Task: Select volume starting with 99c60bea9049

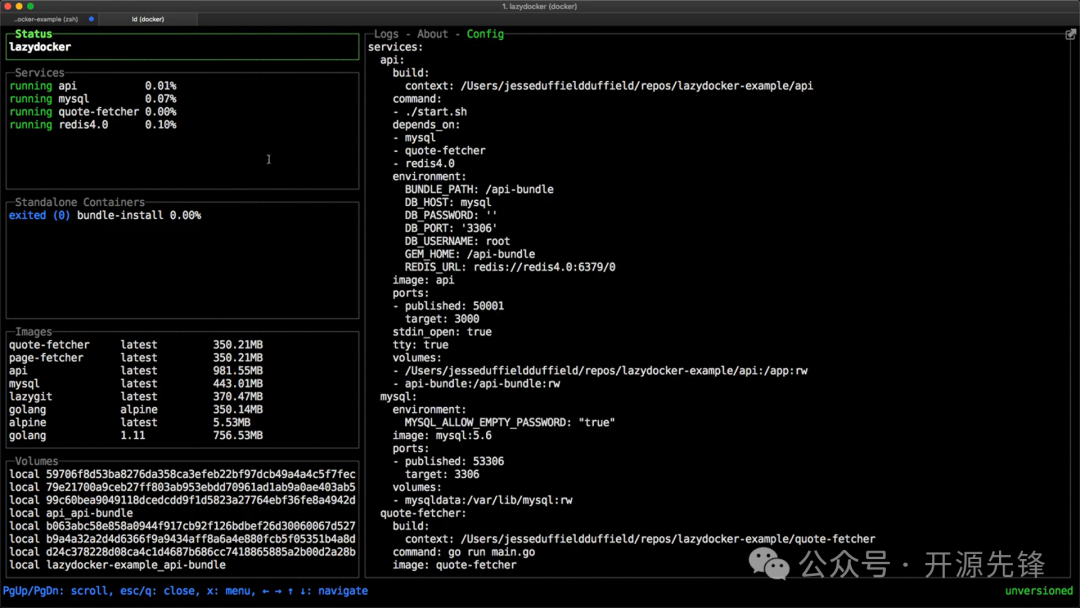Action: click(183, 500)
